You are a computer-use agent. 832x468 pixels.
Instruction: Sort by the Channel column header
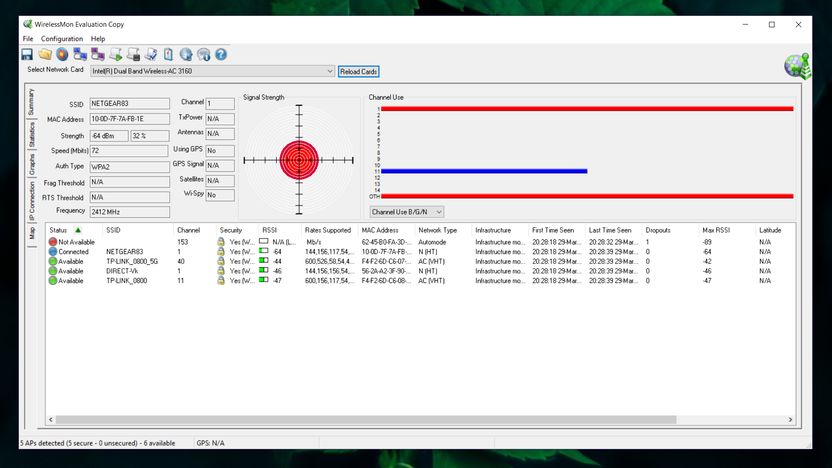[188, 230]
